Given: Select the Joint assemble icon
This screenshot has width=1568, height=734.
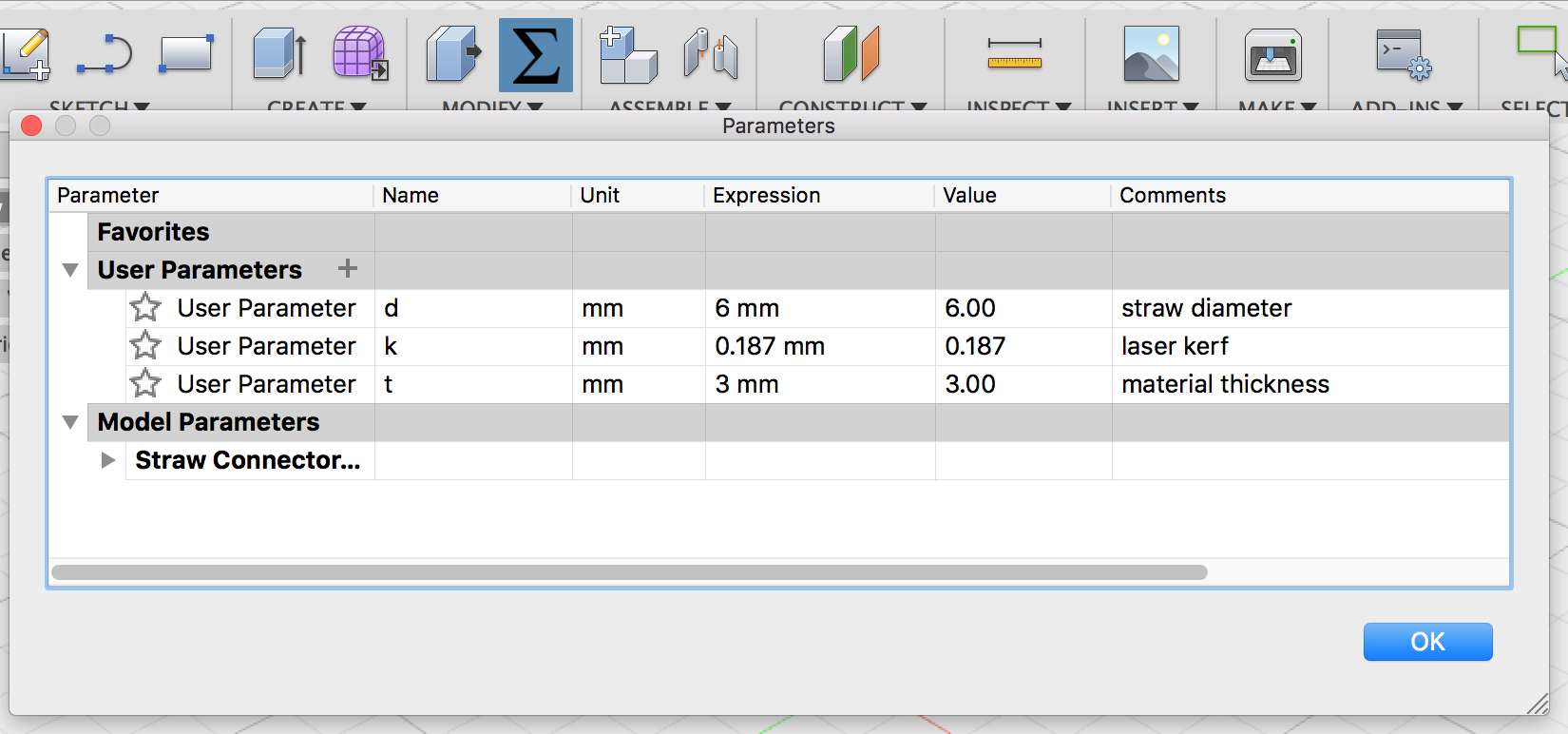Looking at the screenshot, I should click(x=710, y=54).
